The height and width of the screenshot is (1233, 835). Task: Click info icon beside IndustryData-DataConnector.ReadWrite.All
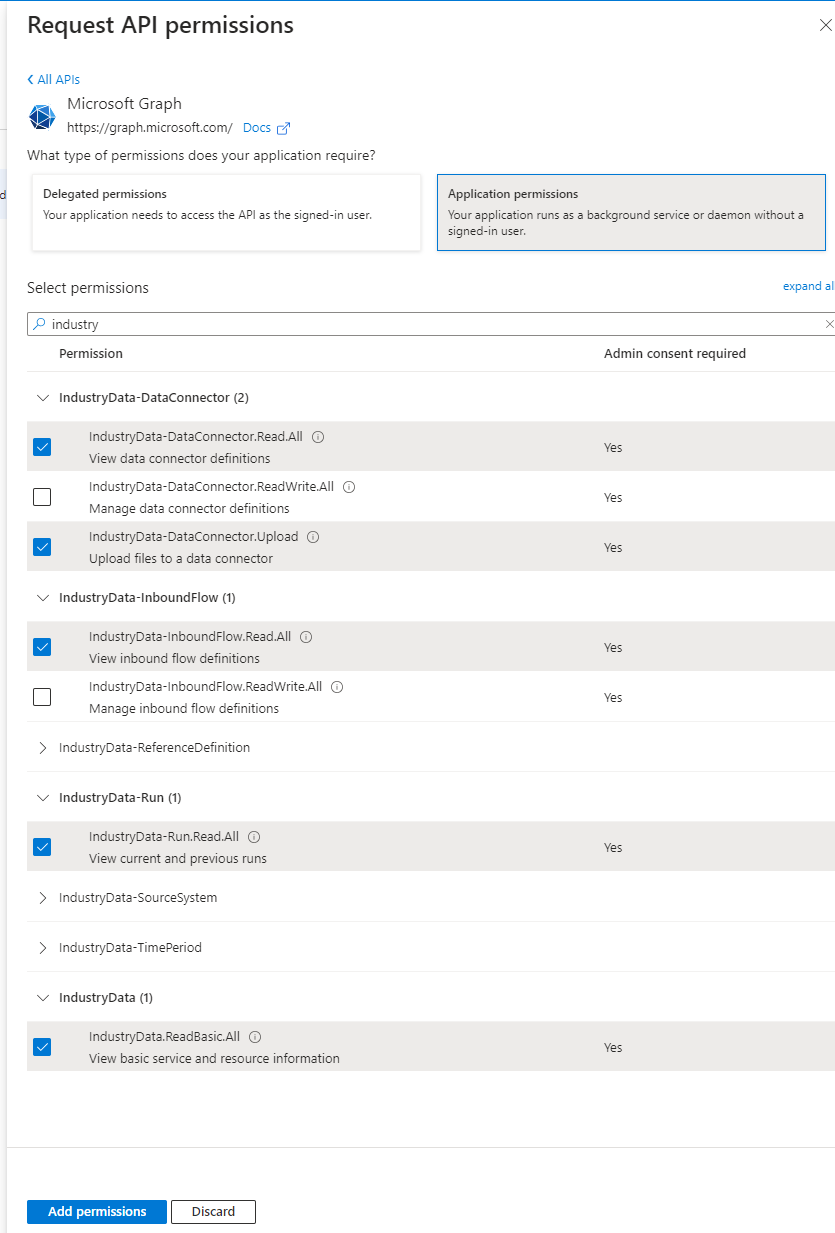click(x=349, y=487)
